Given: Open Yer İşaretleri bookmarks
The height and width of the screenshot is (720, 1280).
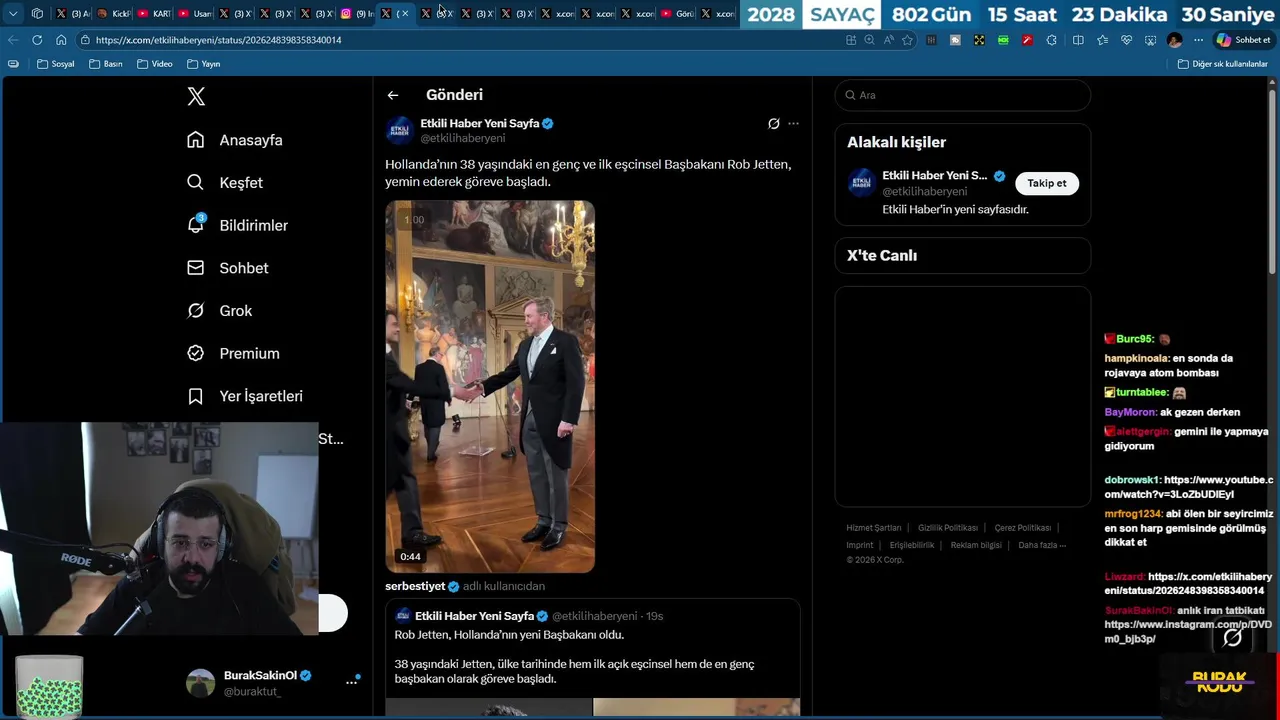Looking at the screenshot, I should click(x=245, y=396).
